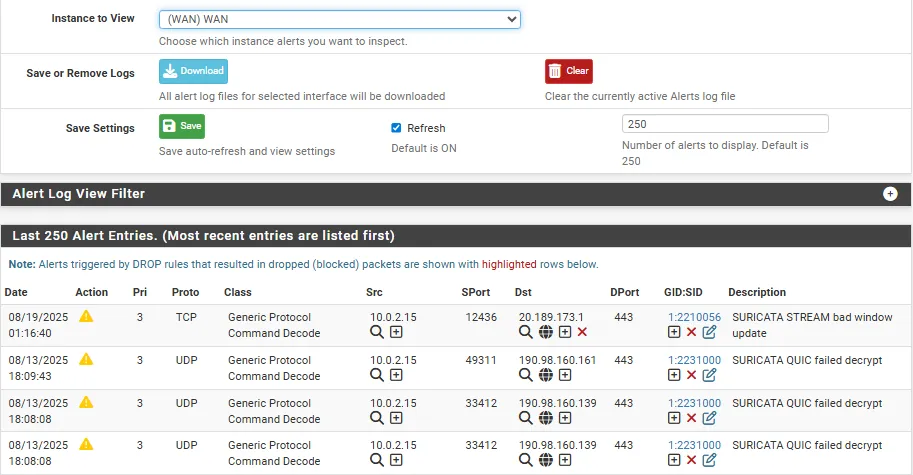913x475 pixels.
Task: Click the plus suppress icon under GID:SID in the 18:09:43 row
Action: click(x=674, y=375)
